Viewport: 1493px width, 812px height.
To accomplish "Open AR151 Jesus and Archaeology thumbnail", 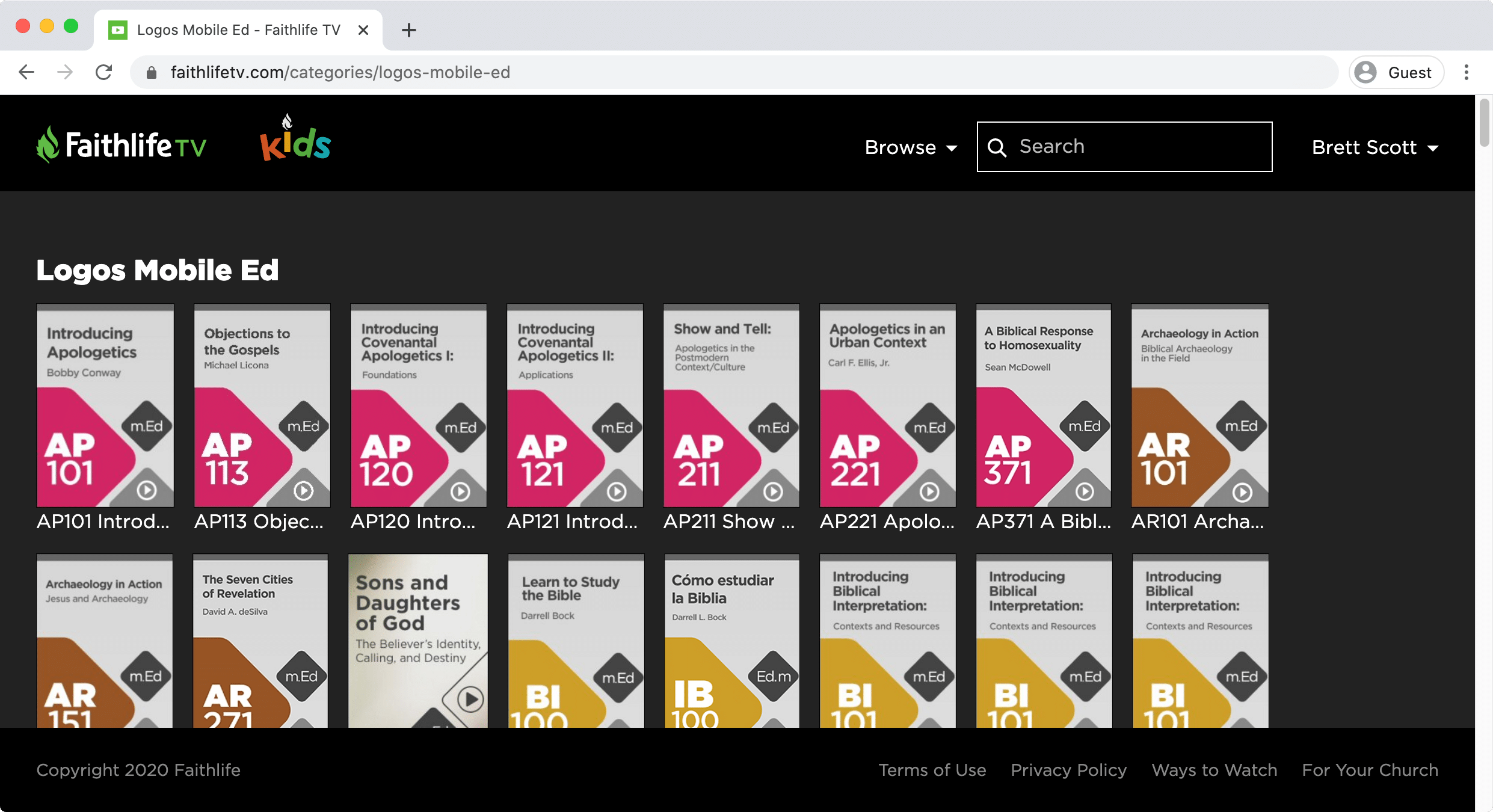I will point(105,641).
